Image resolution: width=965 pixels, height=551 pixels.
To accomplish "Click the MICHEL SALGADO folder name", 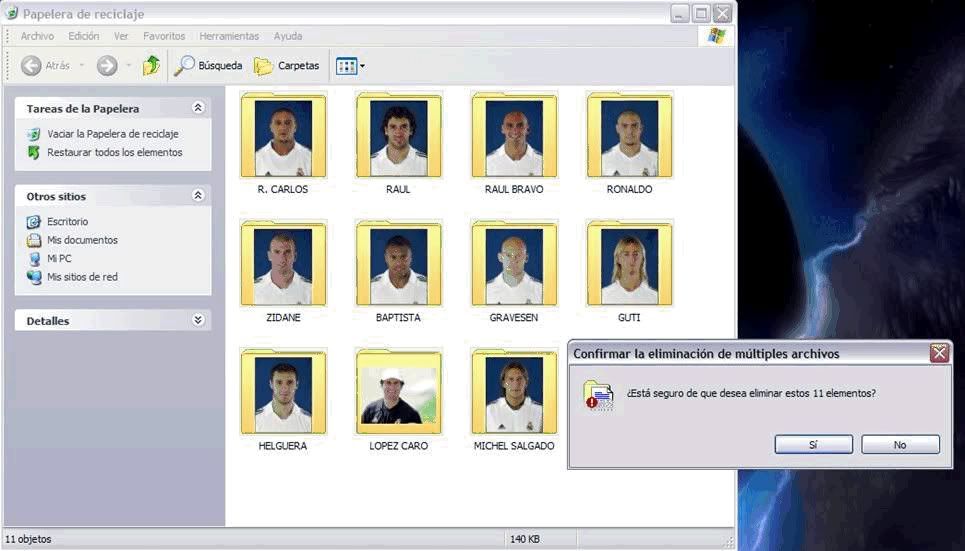I will point(514,446).
